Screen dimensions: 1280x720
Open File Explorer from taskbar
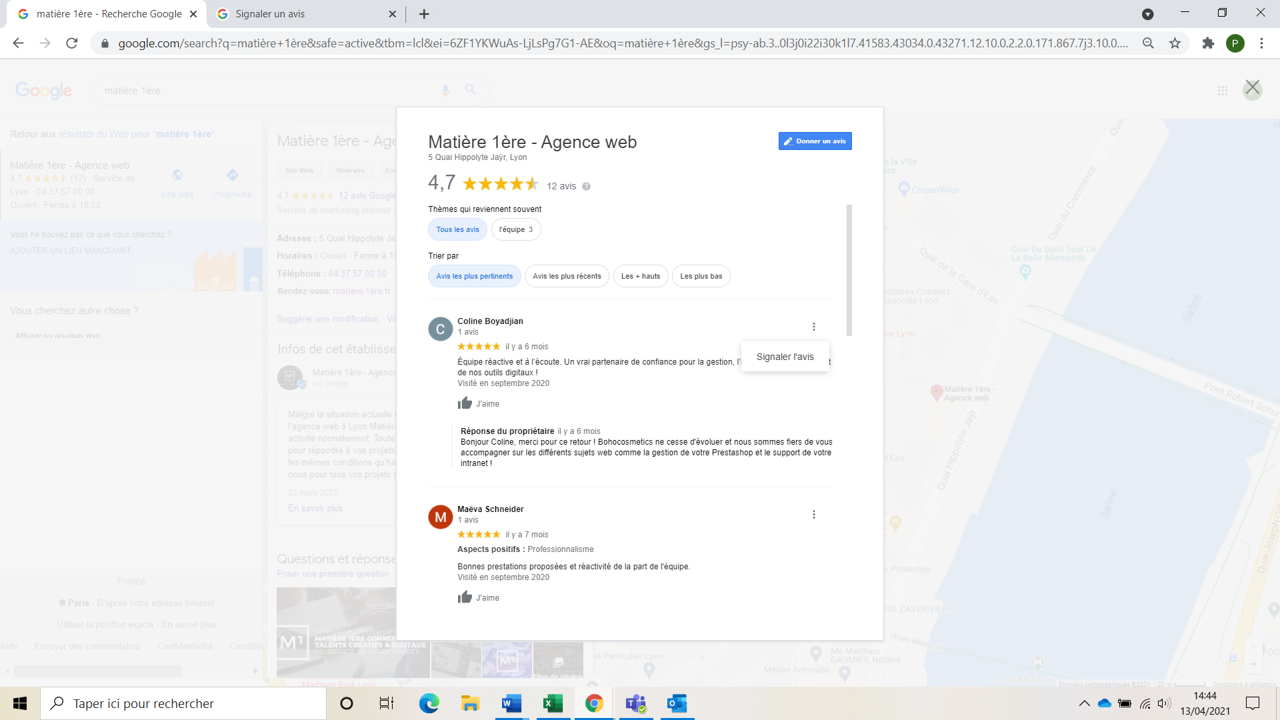pyautogui.click(x=470, y=703)
